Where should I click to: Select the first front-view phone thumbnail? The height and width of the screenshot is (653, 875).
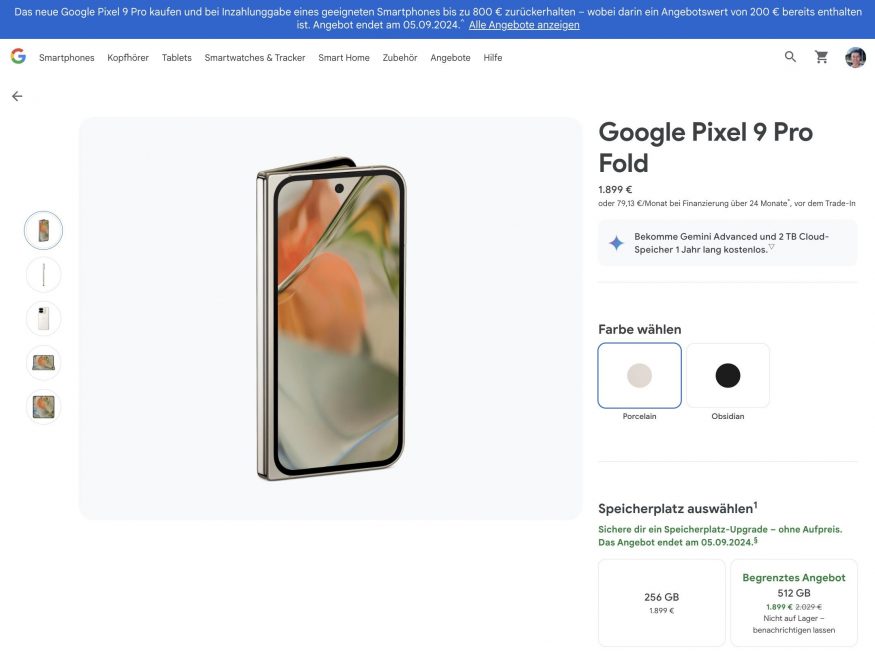[x=43, y=230]
